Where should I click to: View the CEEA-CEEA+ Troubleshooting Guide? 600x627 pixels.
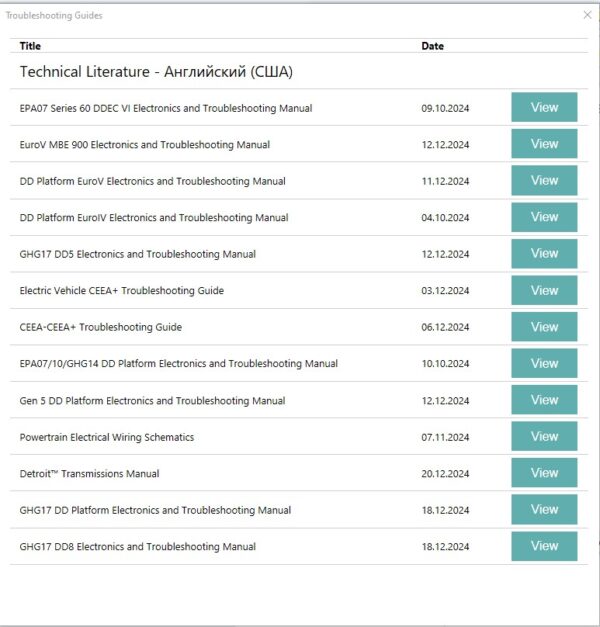tap(544, 326)
